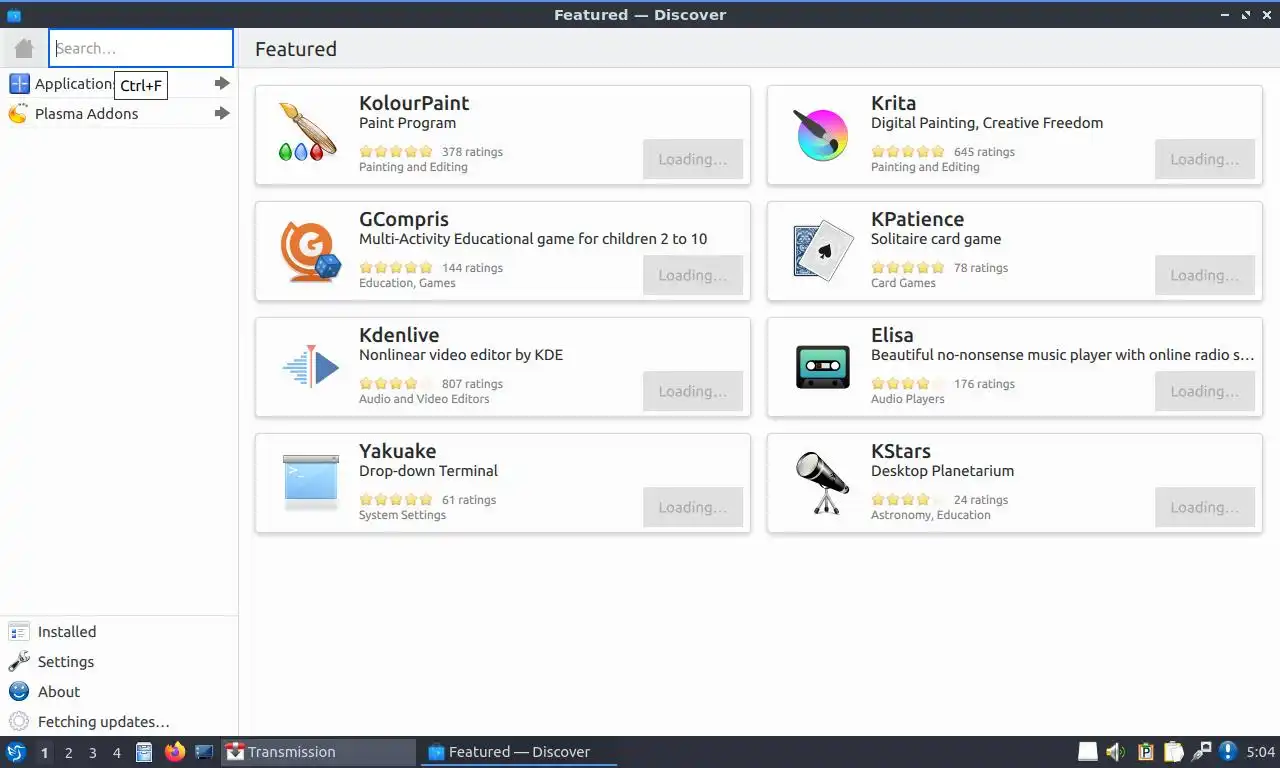
Task: Click the Installed list icon
Action: (19, 632)
